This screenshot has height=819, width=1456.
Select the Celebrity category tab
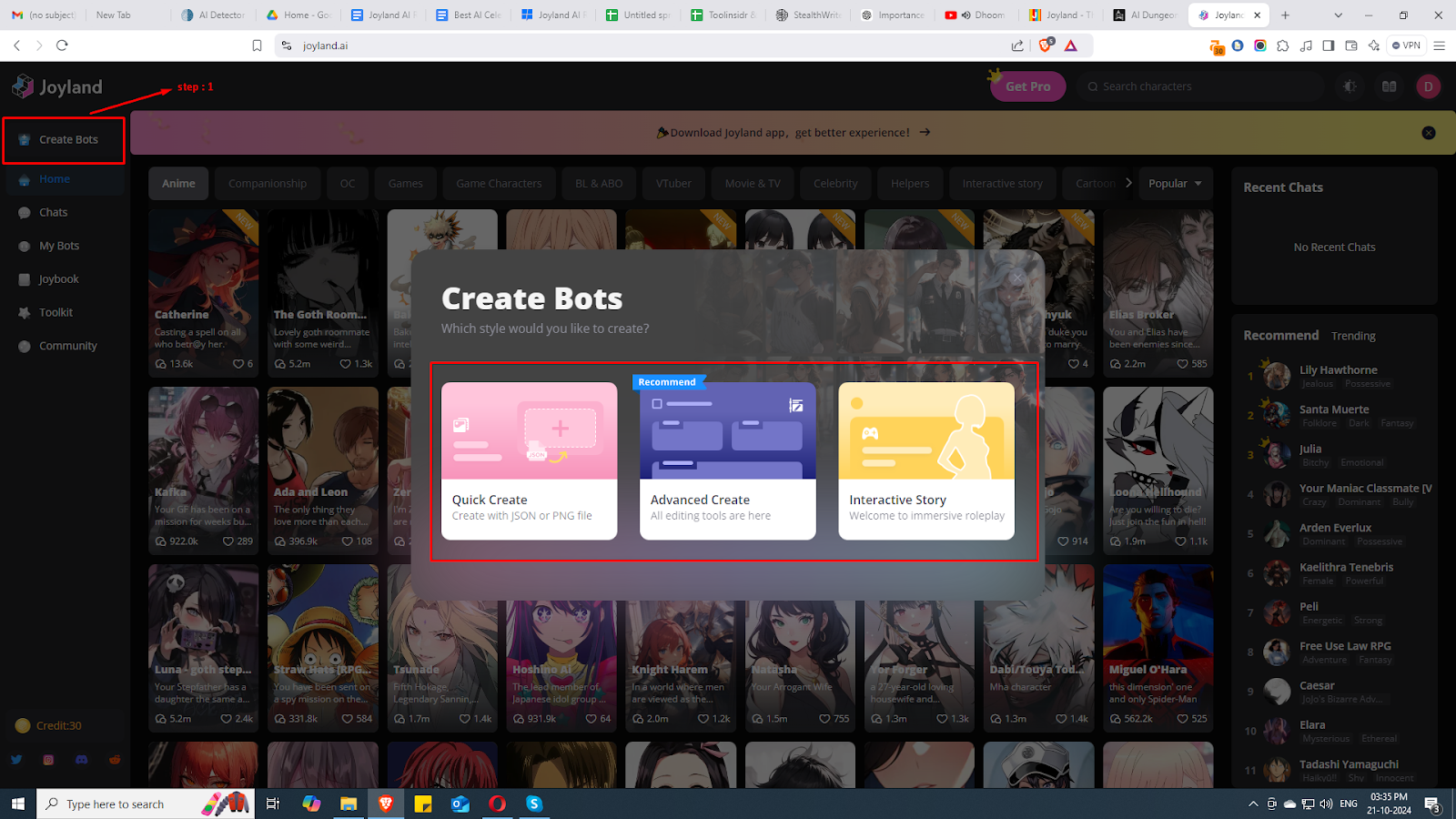835,183
